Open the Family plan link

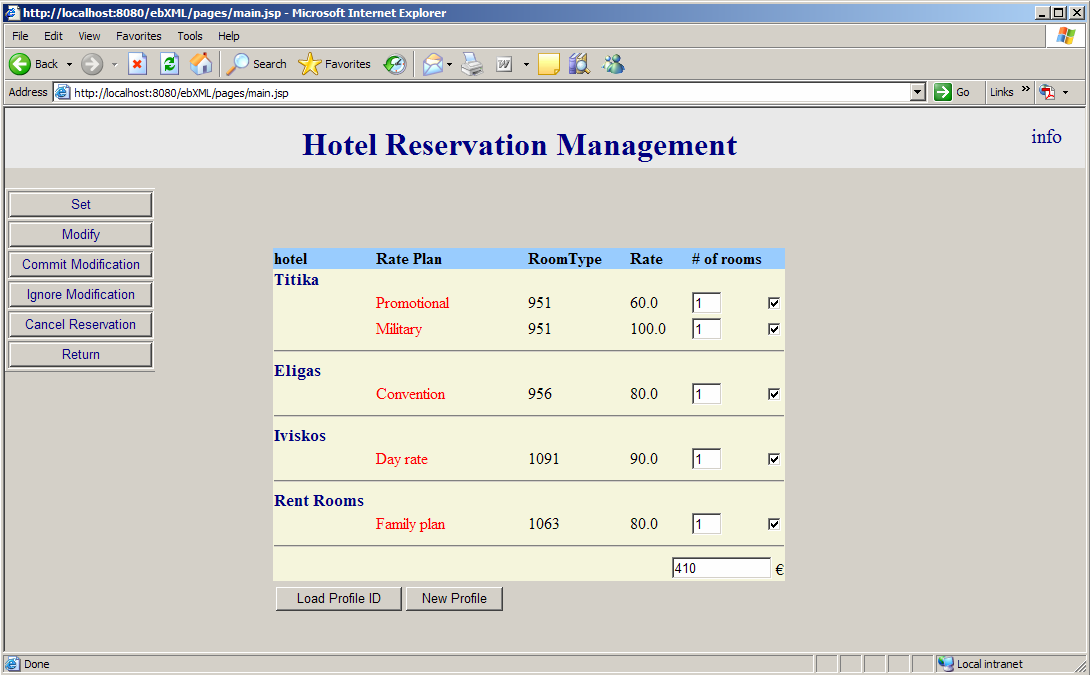click(410, 524)
